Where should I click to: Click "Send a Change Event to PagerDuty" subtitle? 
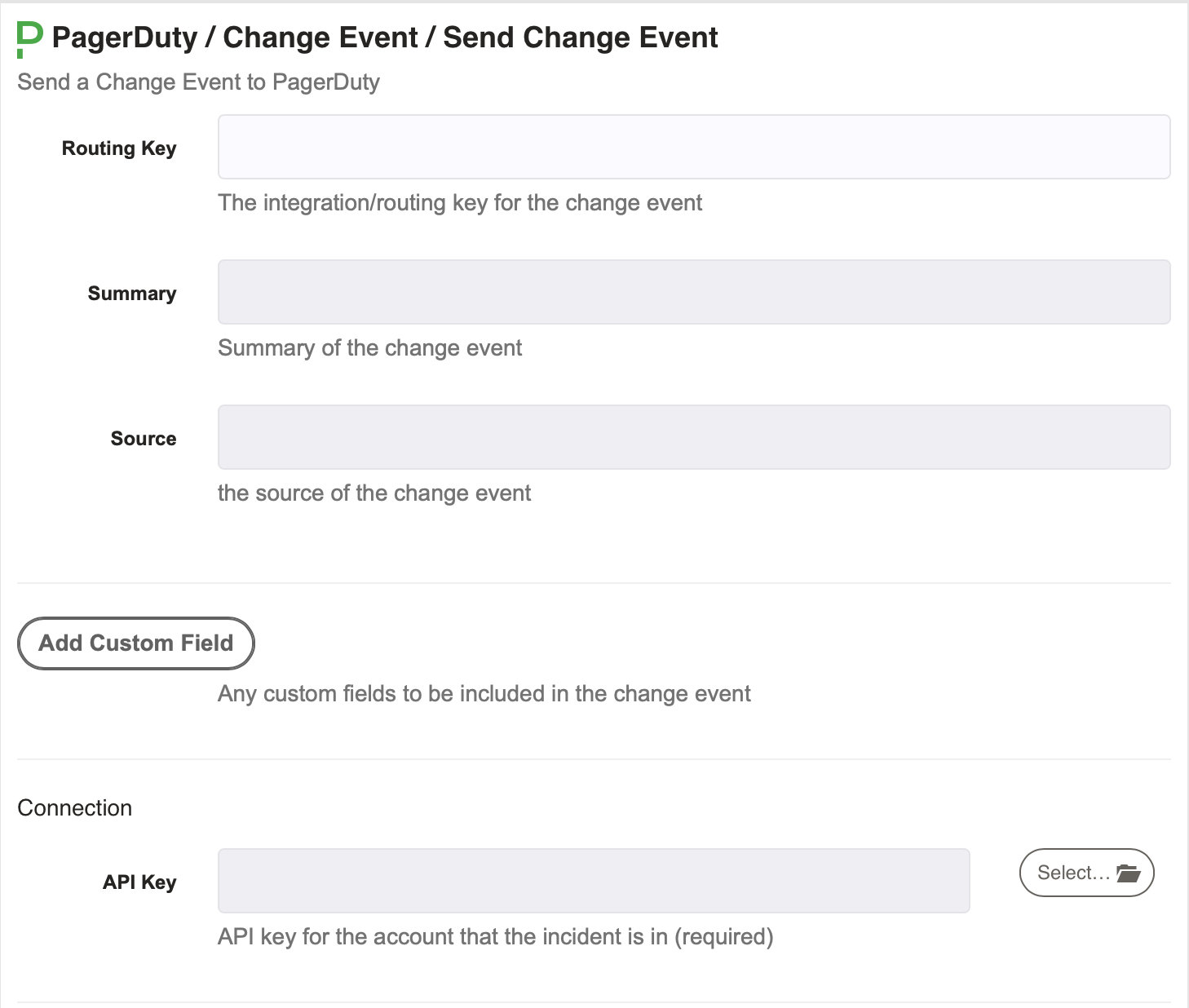pyautogui.click(x=199, y=82)
